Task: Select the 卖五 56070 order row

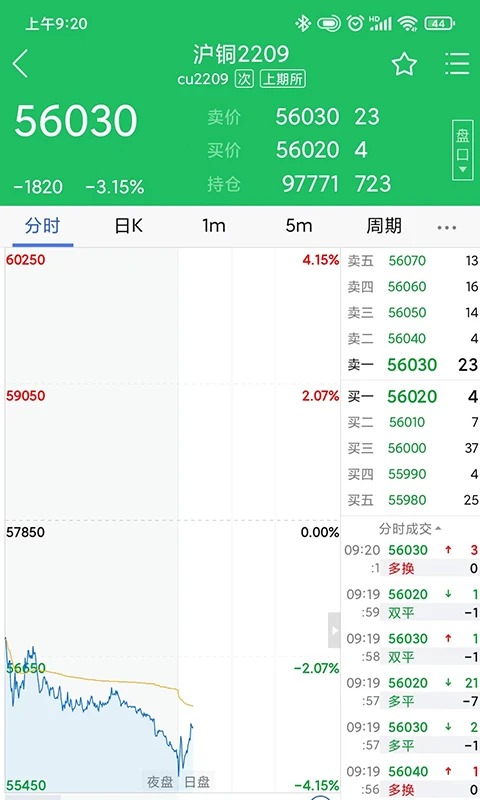Action: click(x=412, y=261)
